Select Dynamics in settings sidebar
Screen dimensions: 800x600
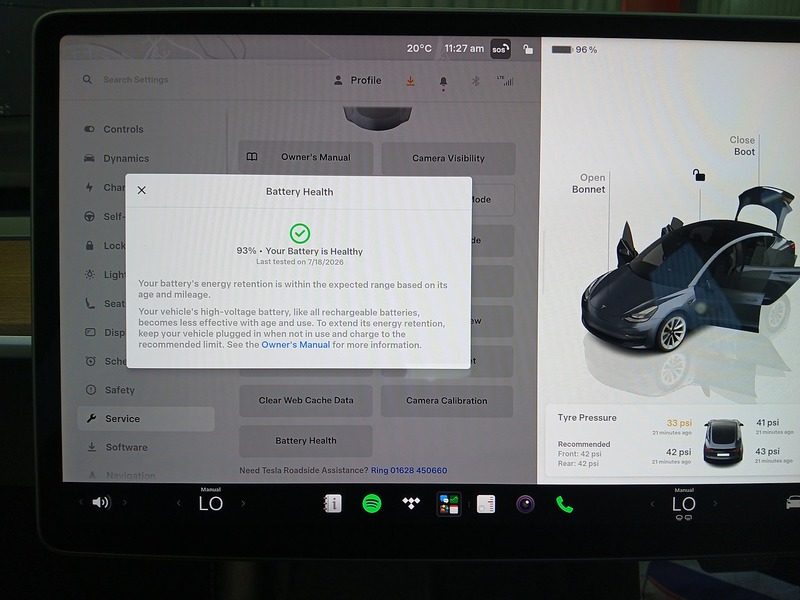point(126,159)
